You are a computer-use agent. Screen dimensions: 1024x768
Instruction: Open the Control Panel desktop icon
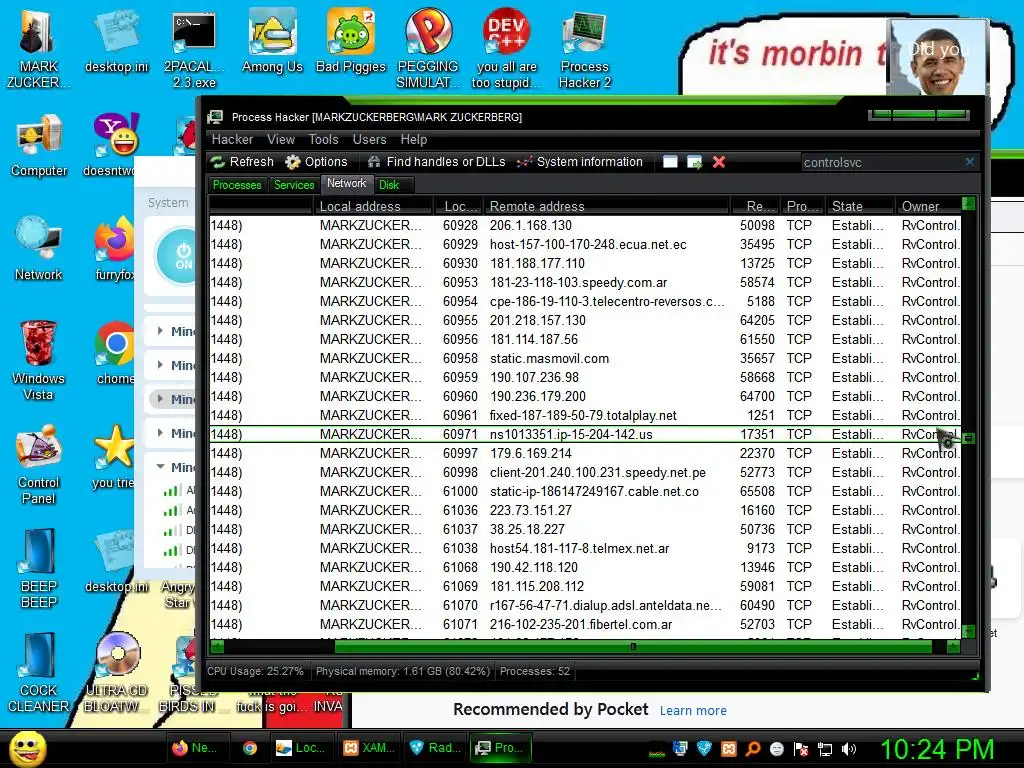[38, 464]
